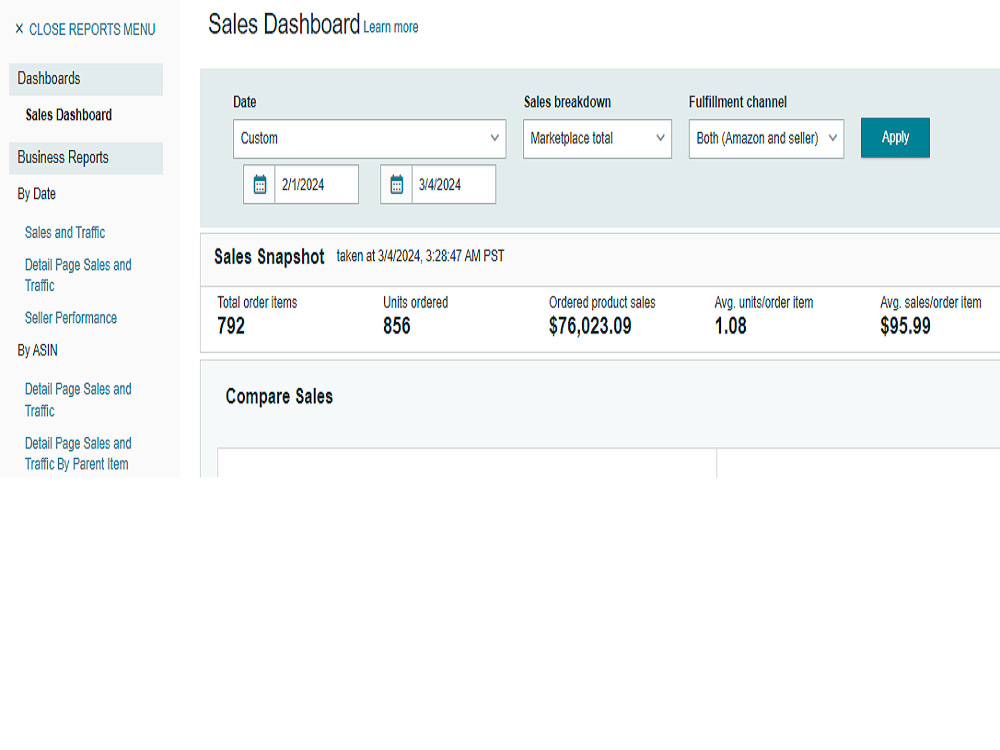Open the Sales breakdown Marketplace total dropdown
1000x750 pixels.
coord(597,138)
